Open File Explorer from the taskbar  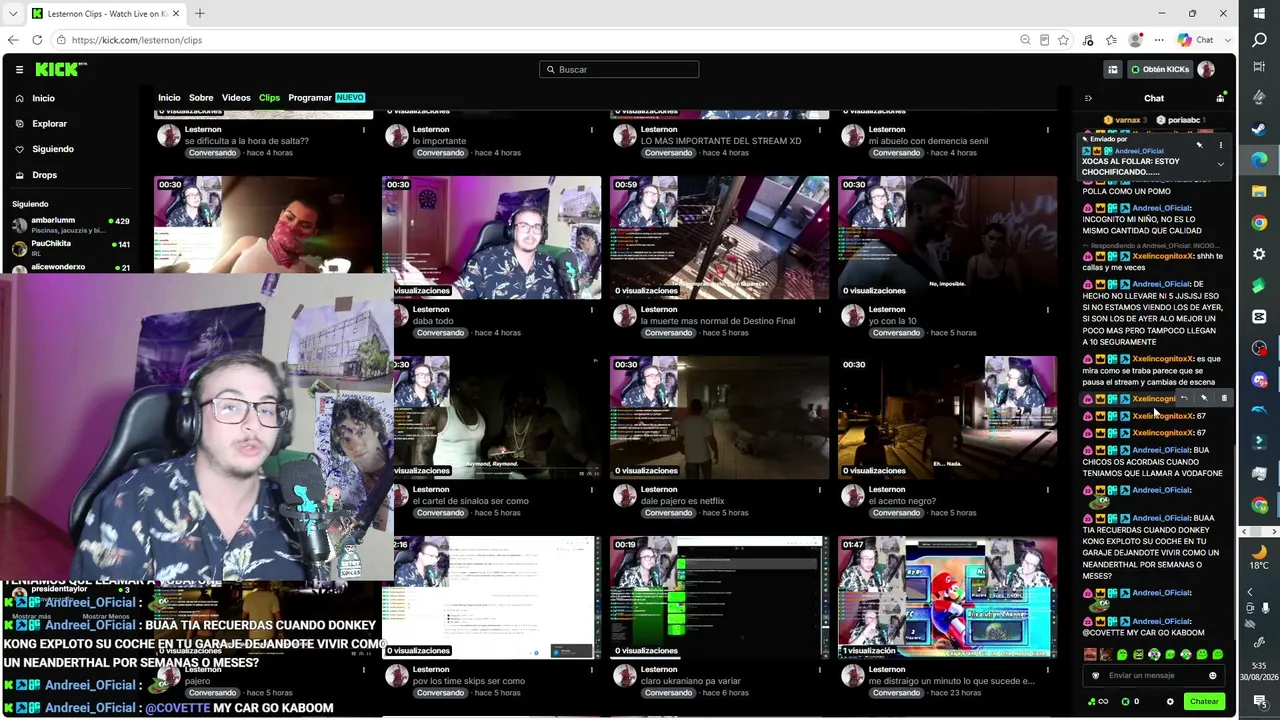1259,191
